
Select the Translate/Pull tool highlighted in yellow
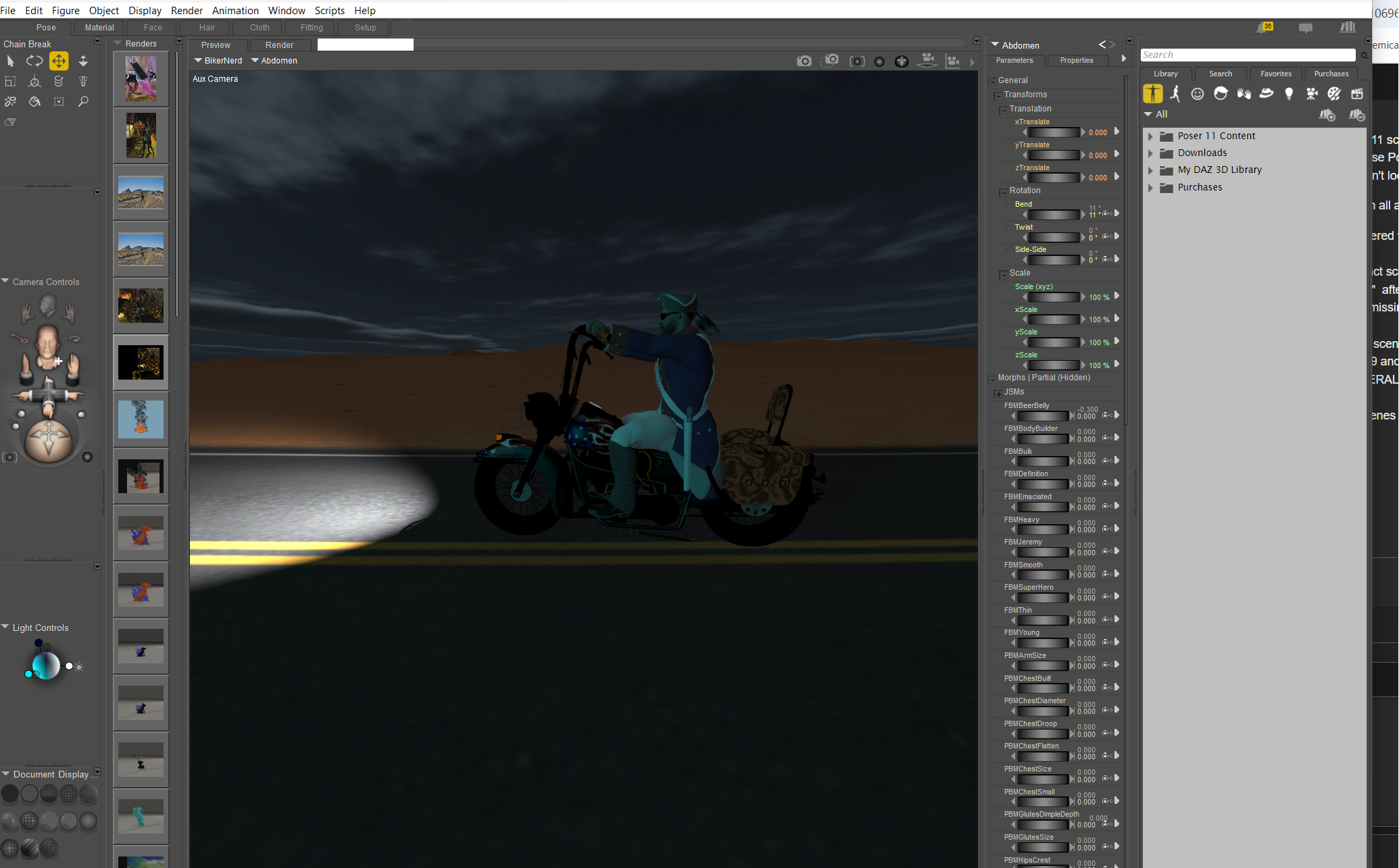59,61
